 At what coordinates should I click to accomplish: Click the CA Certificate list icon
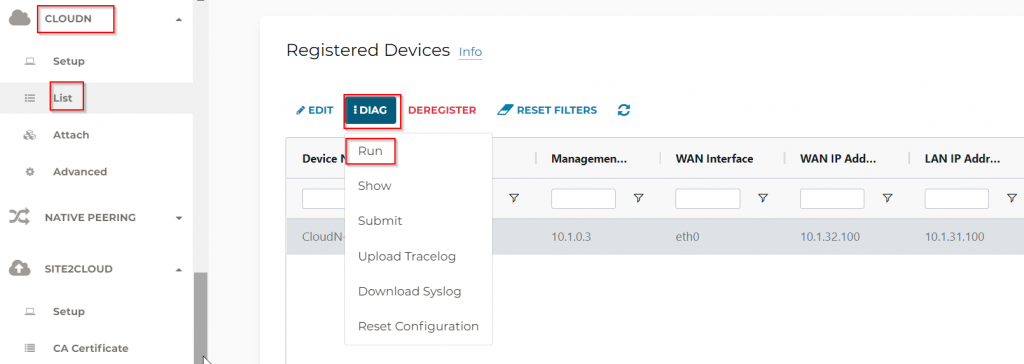29,348
